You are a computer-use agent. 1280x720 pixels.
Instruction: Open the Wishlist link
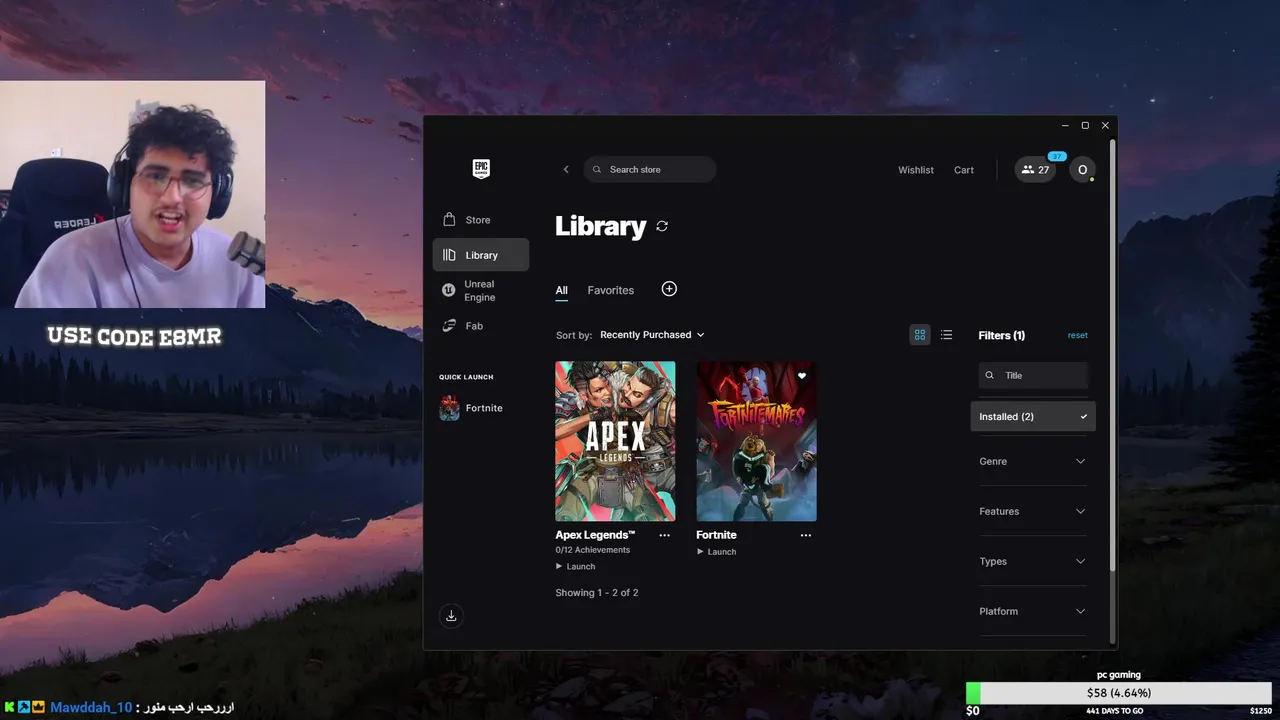pyautogui.click(x=916, y=170)
